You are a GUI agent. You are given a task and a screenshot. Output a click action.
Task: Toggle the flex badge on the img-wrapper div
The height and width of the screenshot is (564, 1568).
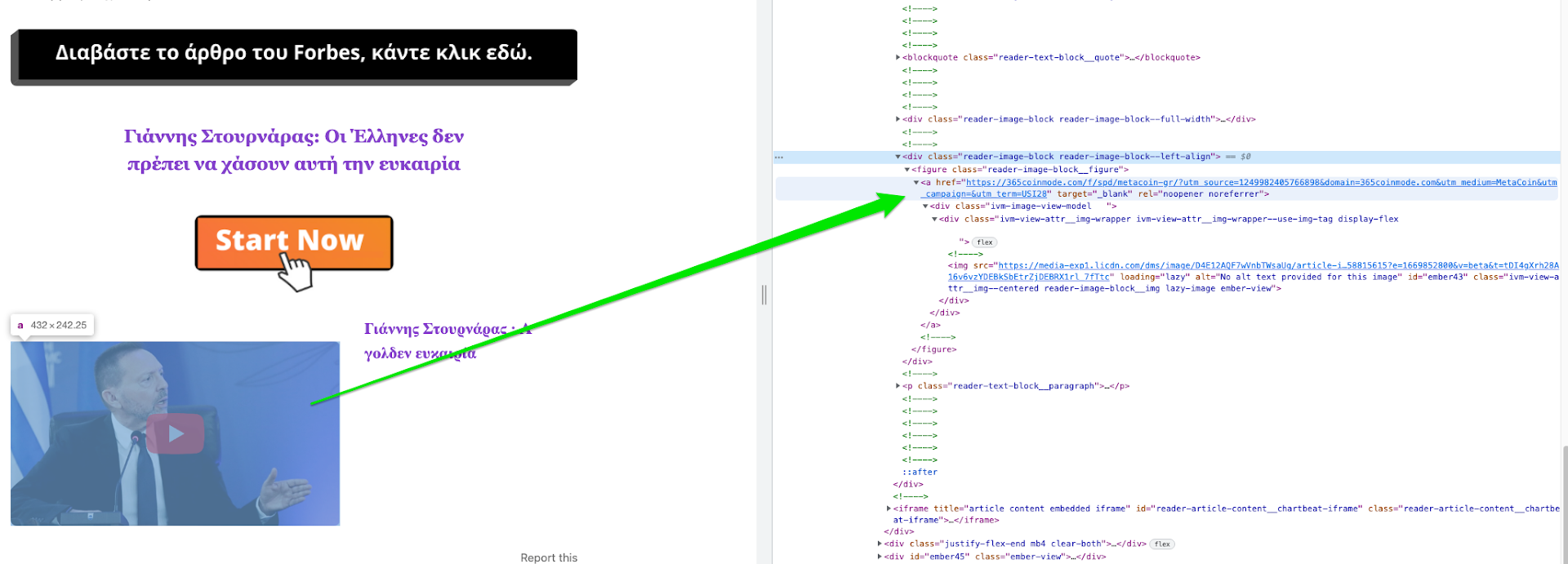tap(985, 242)
